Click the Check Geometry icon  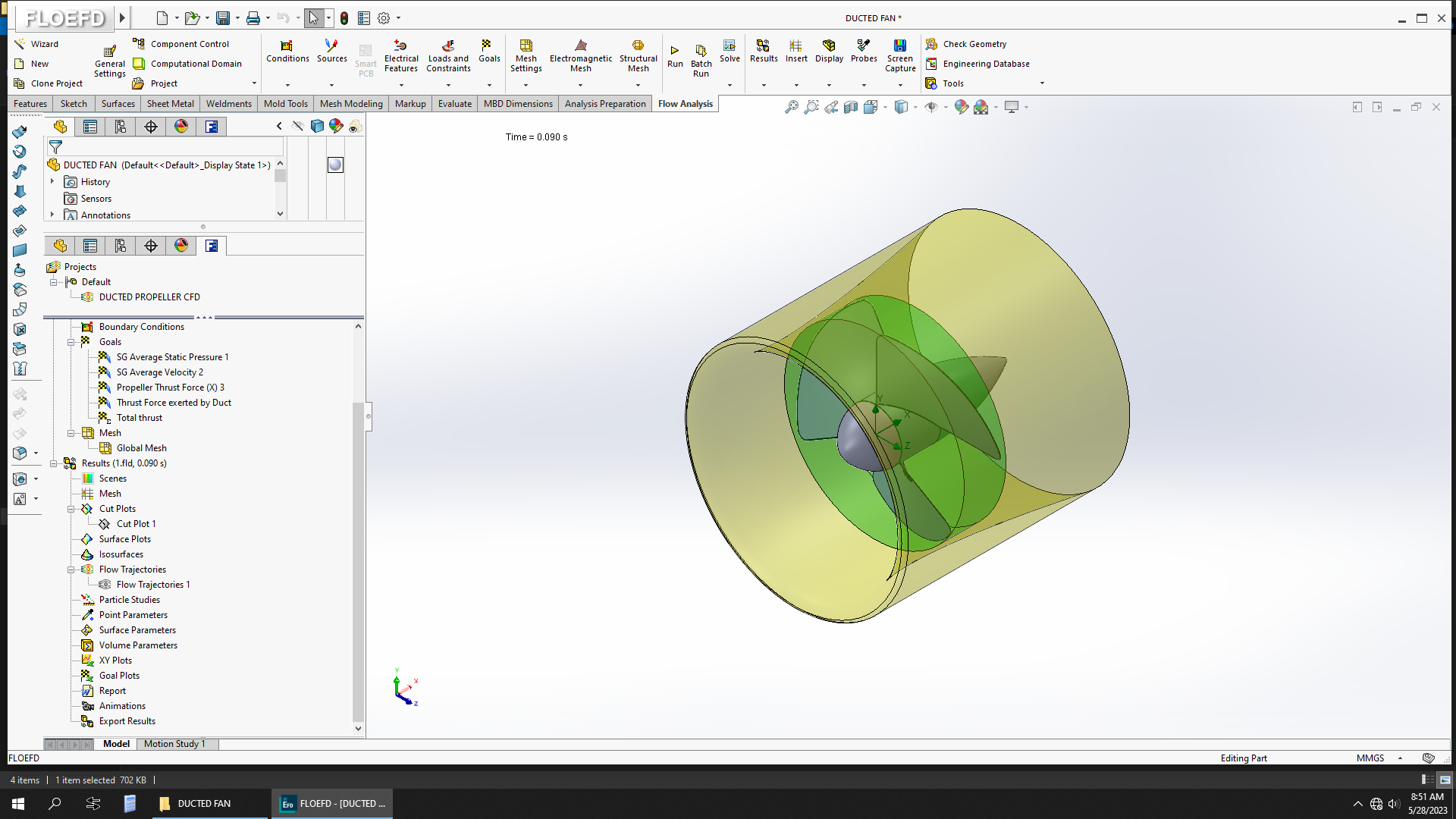point(931,44)
